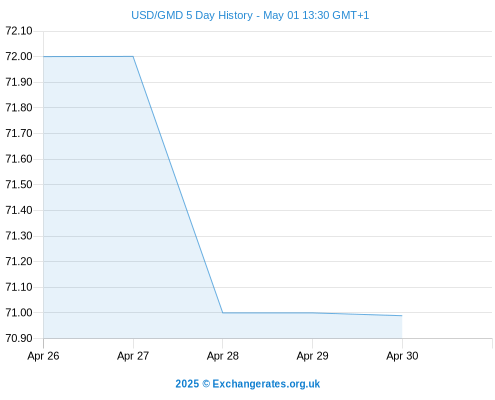Click the 70.90 y-axis label

19,338
